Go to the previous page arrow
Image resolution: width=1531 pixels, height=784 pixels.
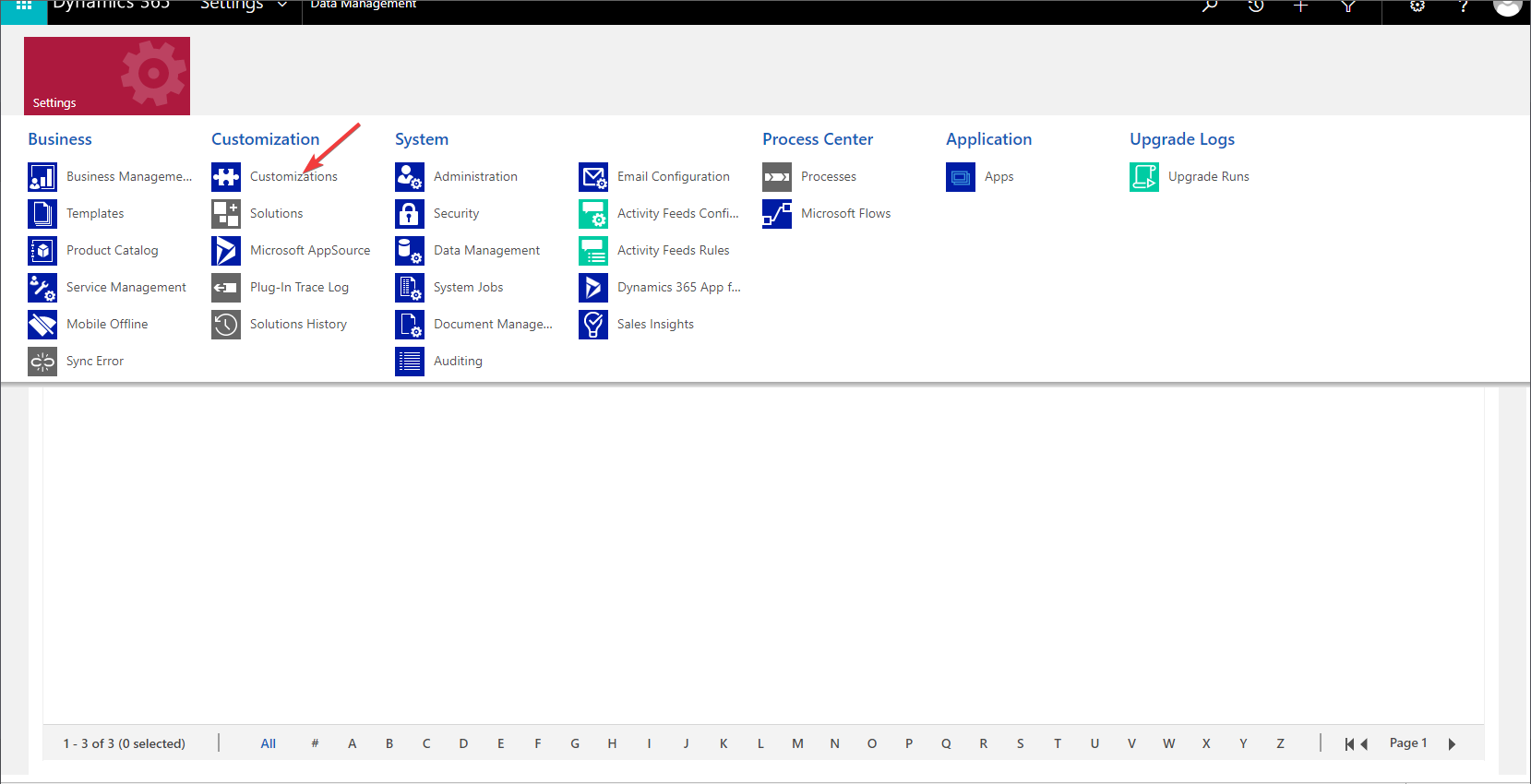point(1364,744)
